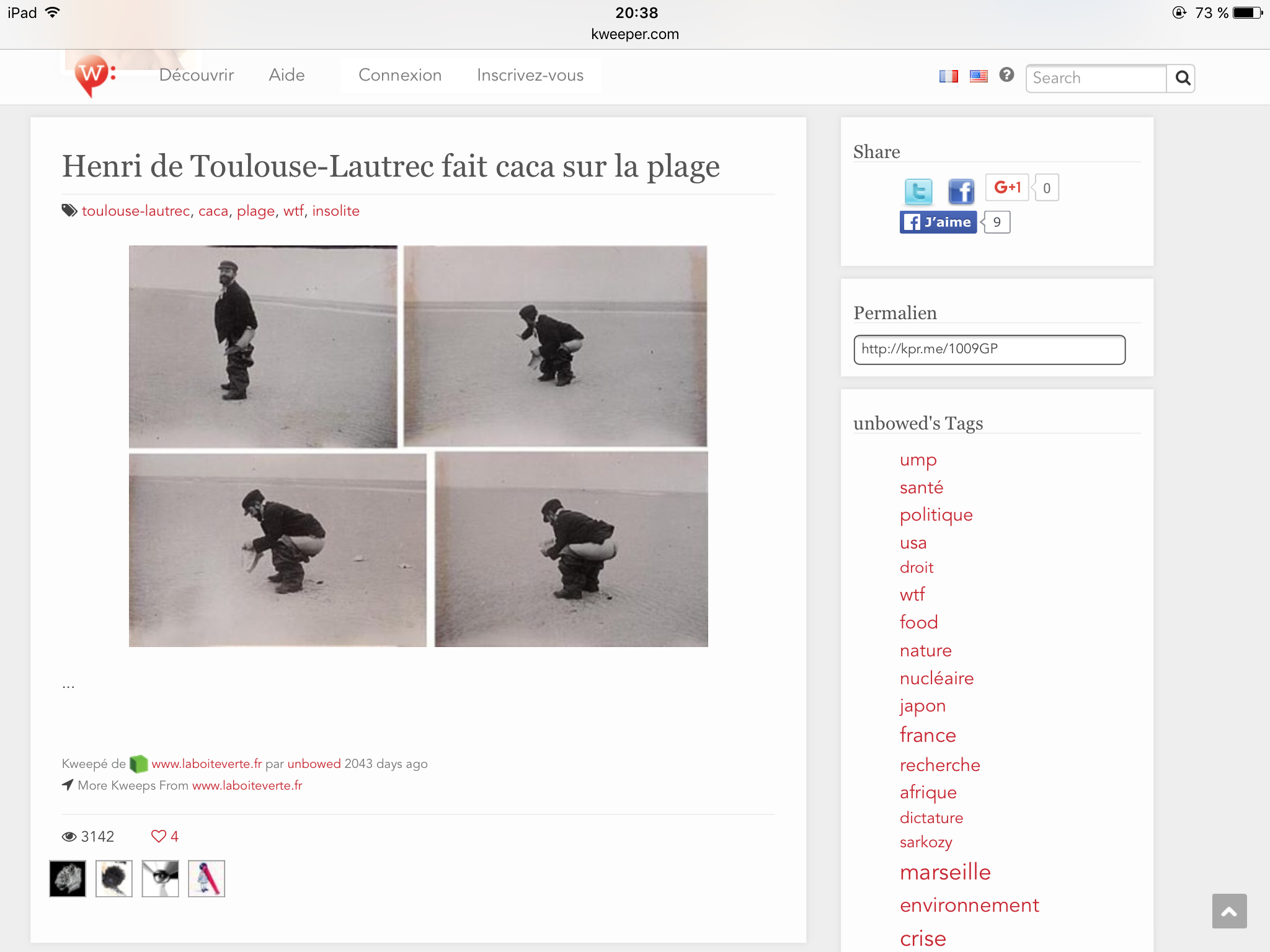Click the eye views icon
This screenshot has width=1270, height=952.
(69, 837)
